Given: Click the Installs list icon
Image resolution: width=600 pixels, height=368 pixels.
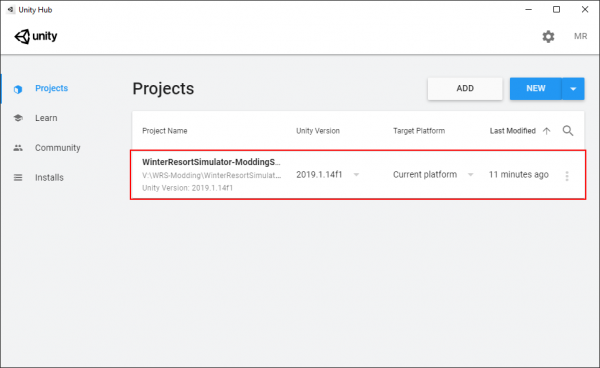Looking at the screenshot, I should pyautogui.click(x=18, y=177).
